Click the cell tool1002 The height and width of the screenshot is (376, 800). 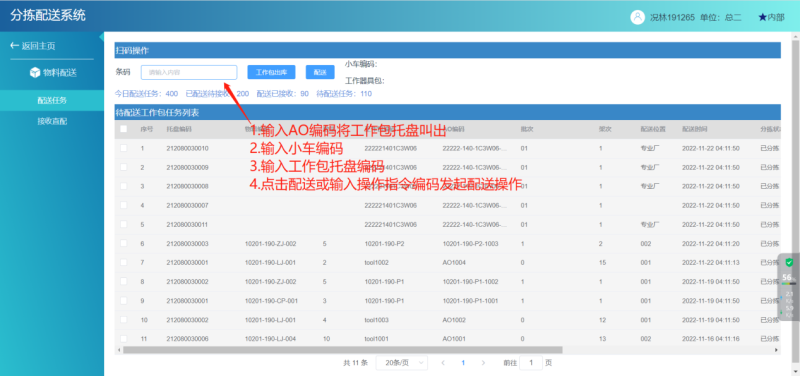377,262
